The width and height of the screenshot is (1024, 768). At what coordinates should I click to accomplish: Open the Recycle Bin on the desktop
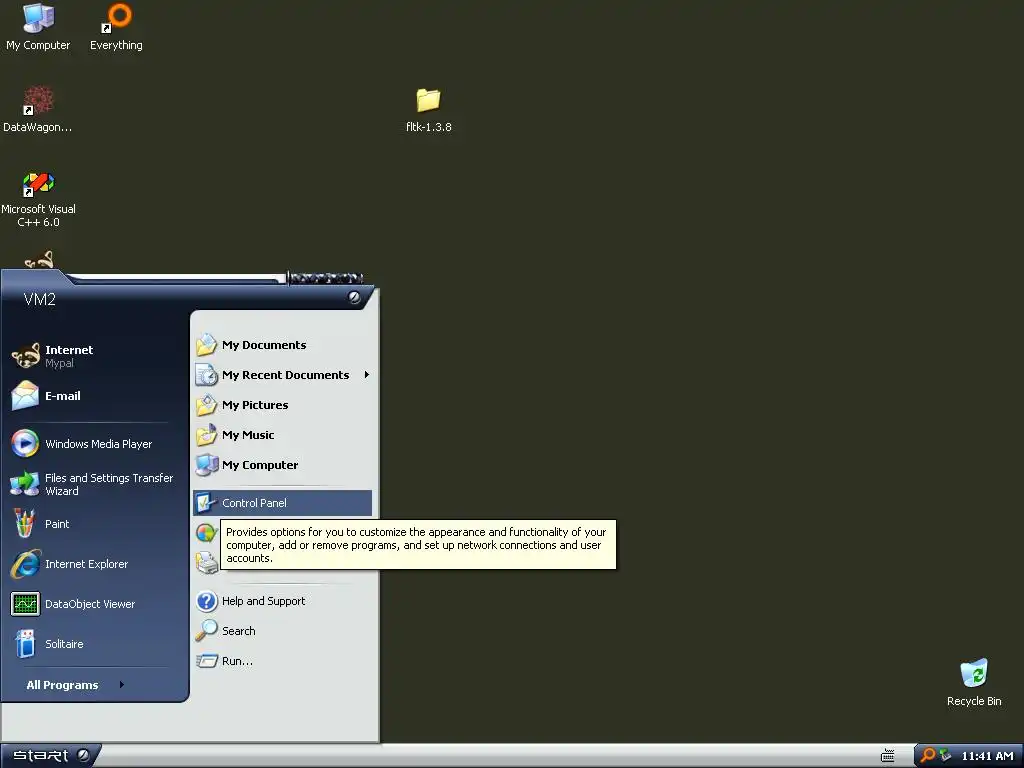point(974,682)
